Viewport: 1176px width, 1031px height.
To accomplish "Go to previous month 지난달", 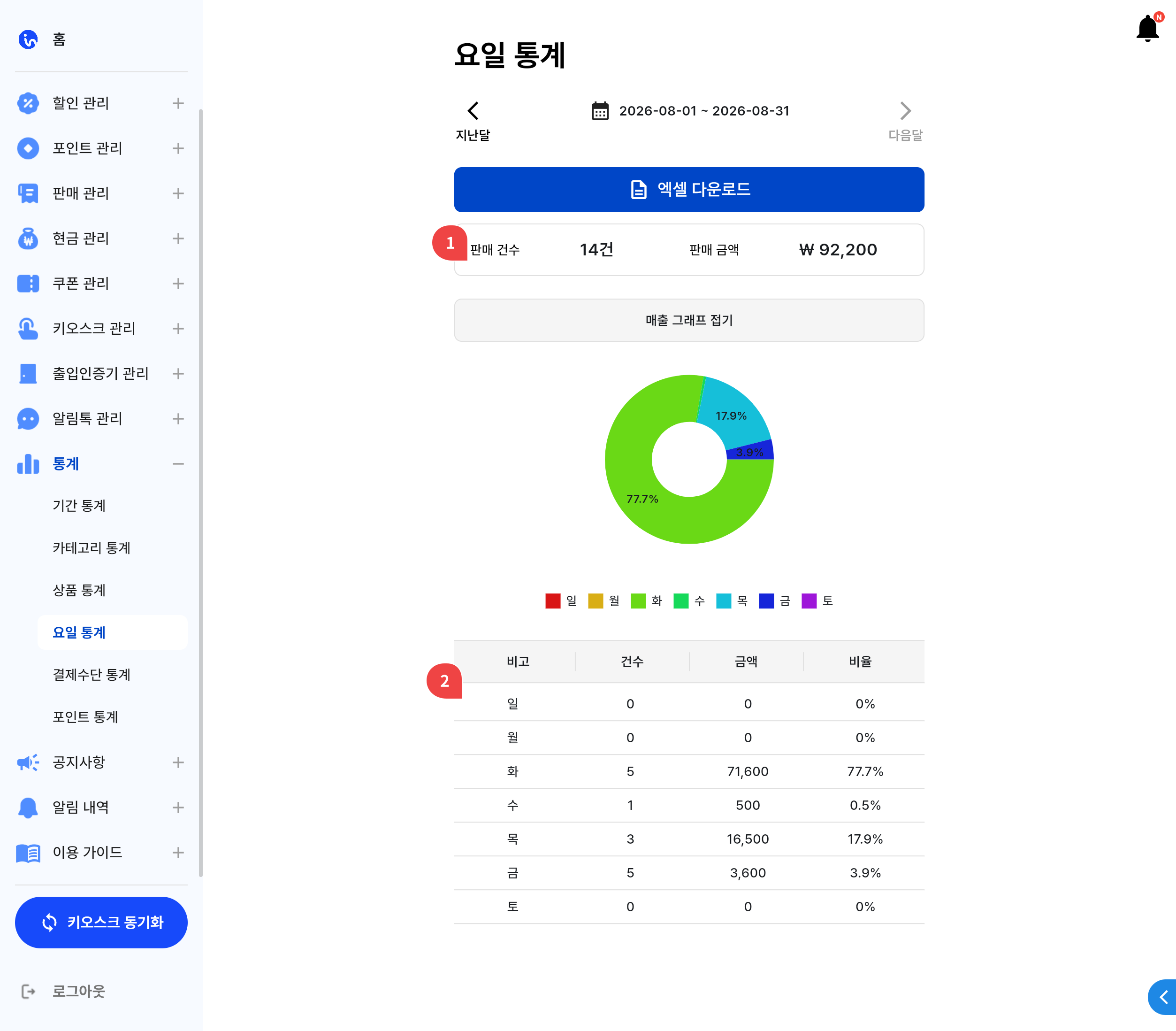I will [x=473, y=122].
